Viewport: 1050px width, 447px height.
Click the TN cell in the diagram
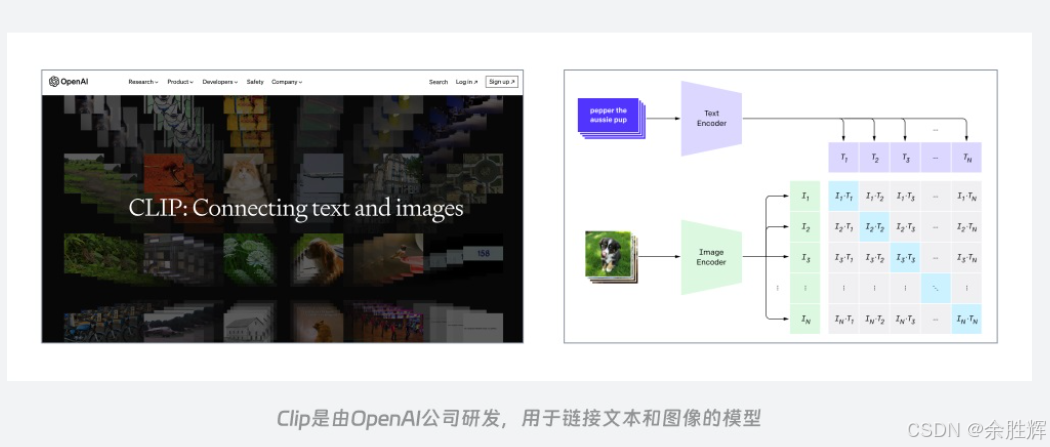pos(966,157)
